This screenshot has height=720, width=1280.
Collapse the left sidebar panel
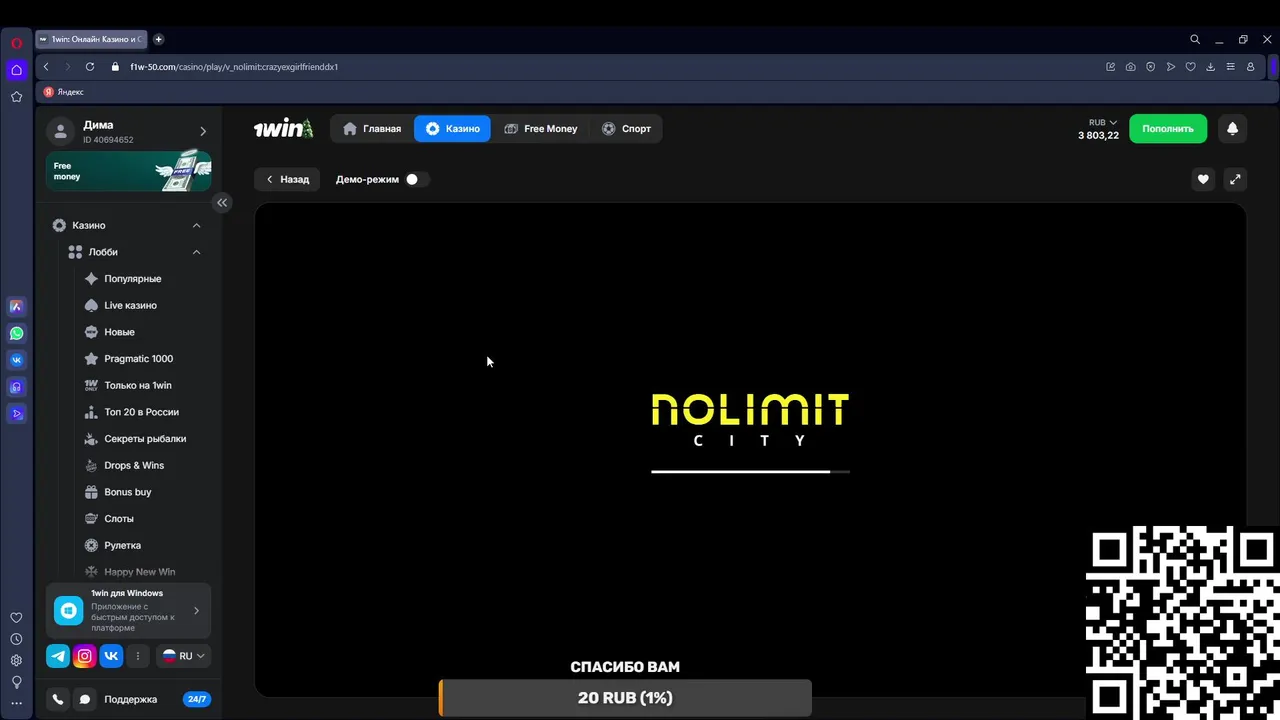click(222, 203)
